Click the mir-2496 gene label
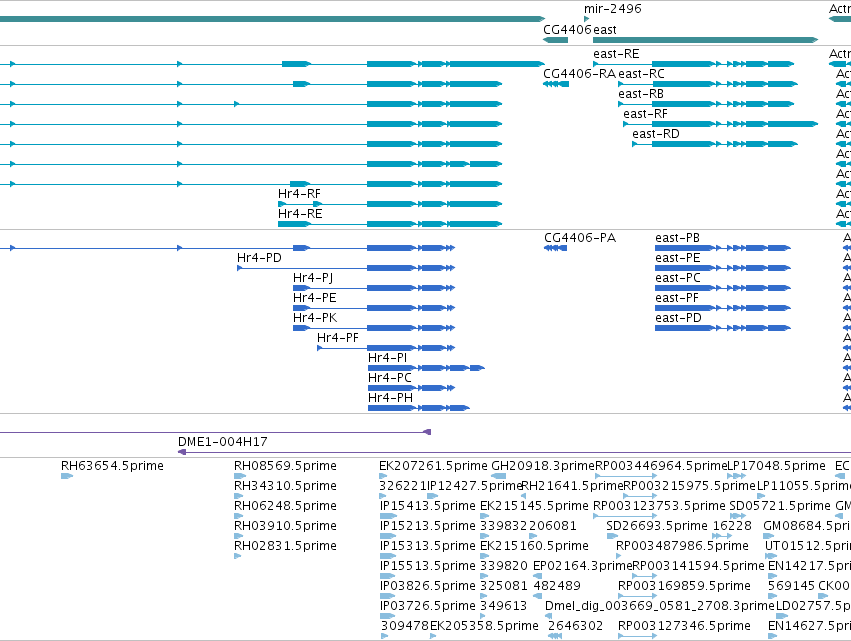The width and height of the screenshot is (851, 641). tap(612, 9)
